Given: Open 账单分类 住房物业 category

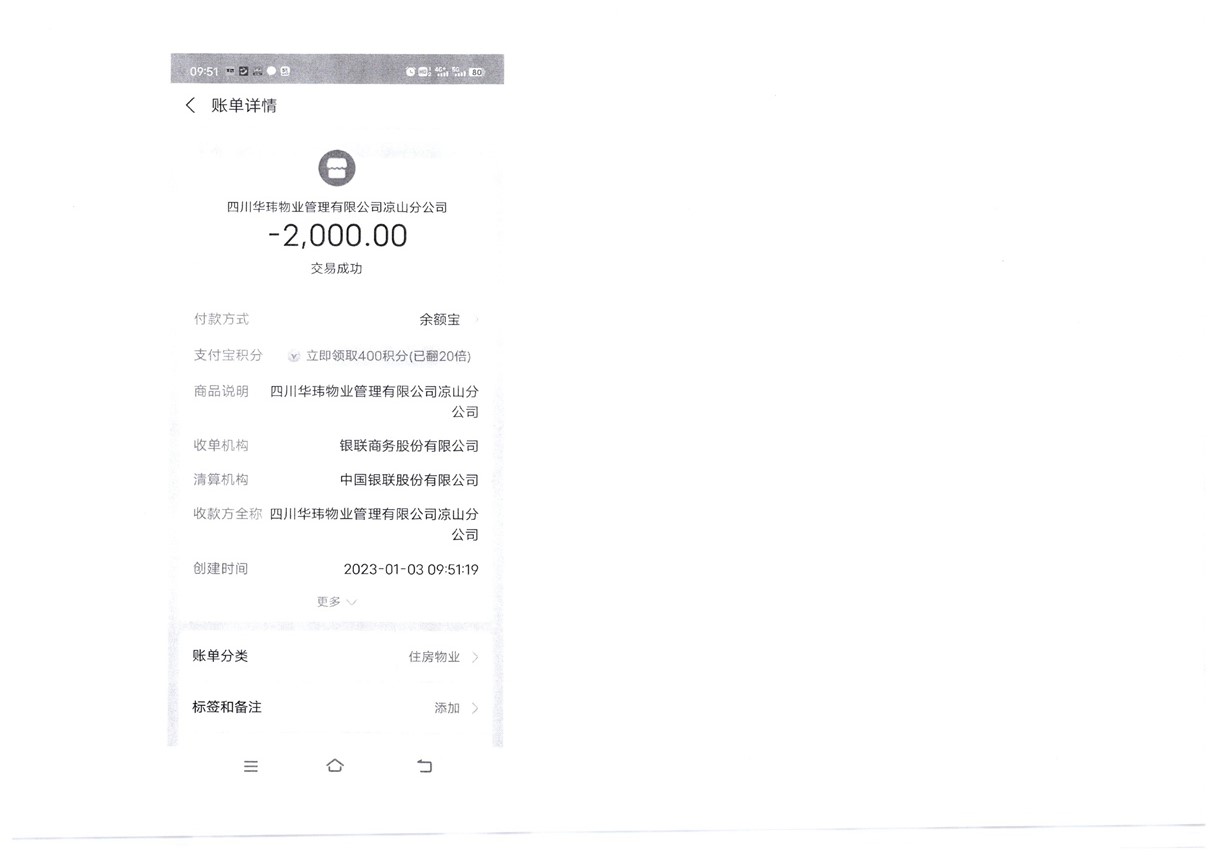Looking at the screenshot, I should tap(336, 657).
